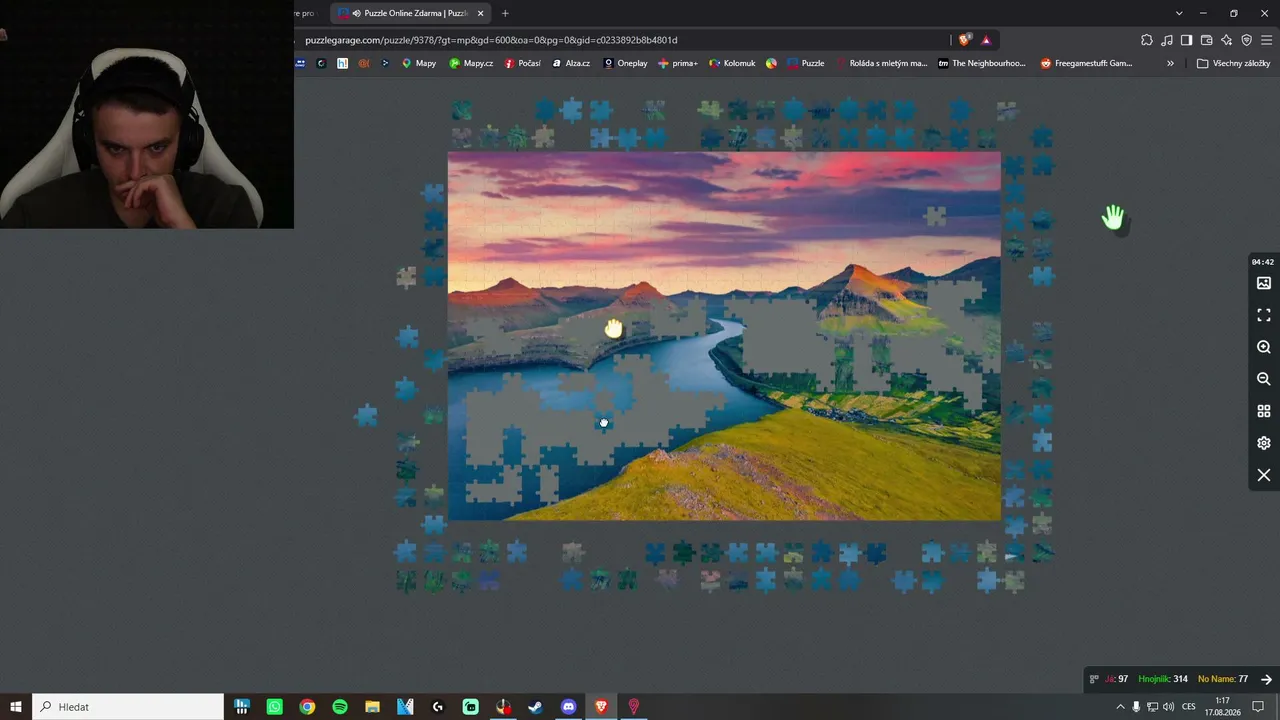Close the puzzle game with X icon

(x=1264, y=475)
